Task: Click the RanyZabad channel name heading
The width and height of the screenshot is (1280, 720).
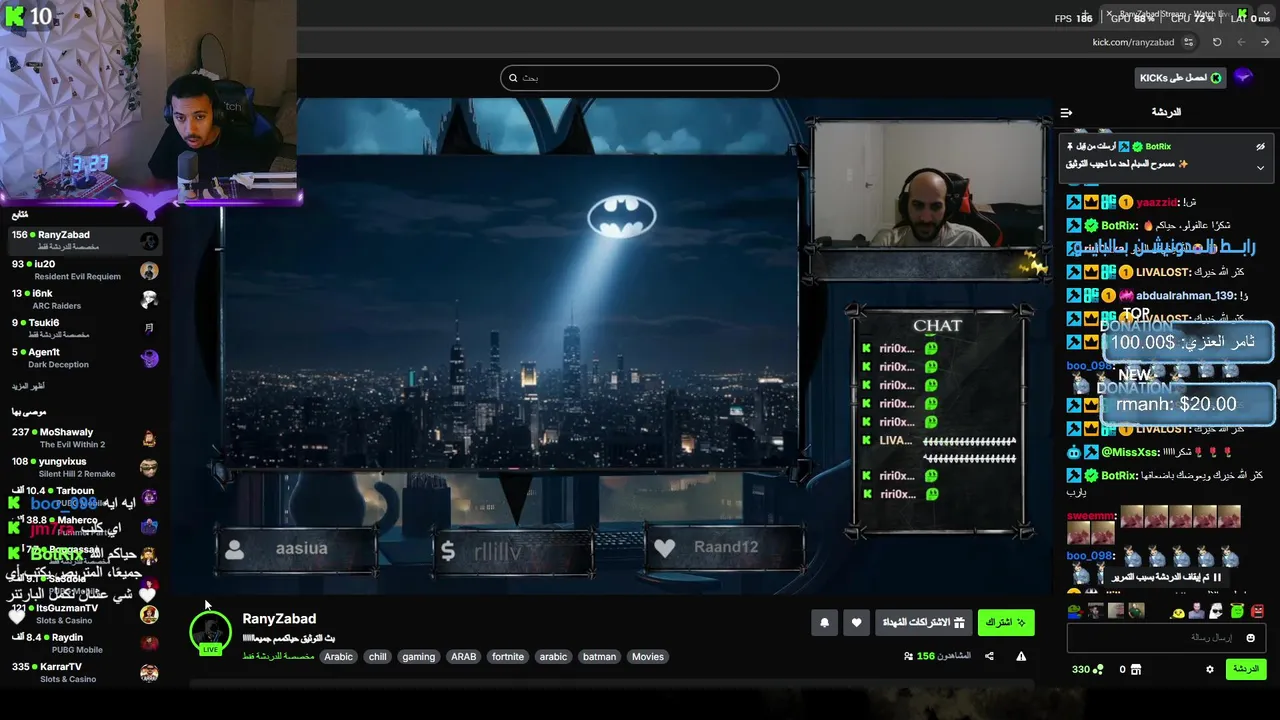Action: click(279, 619)
